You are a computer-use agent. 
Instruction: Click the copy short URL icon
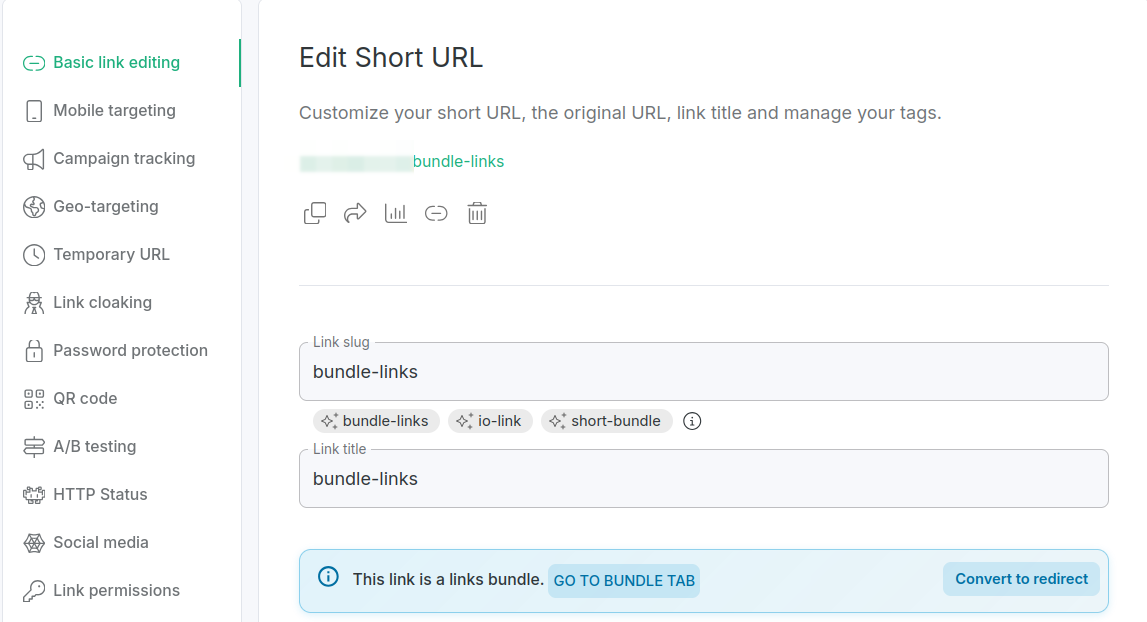pyautogui.click(x=315, y=213)
